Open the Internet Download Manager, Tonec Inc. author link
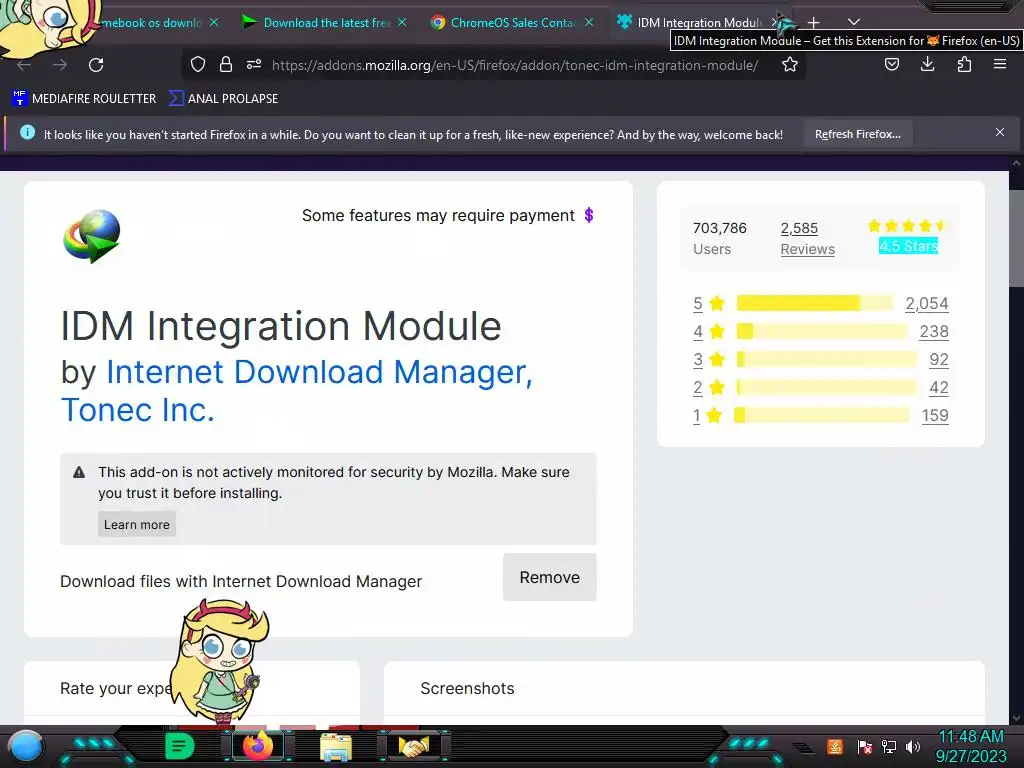1024x768 pixels. point(297,391)
